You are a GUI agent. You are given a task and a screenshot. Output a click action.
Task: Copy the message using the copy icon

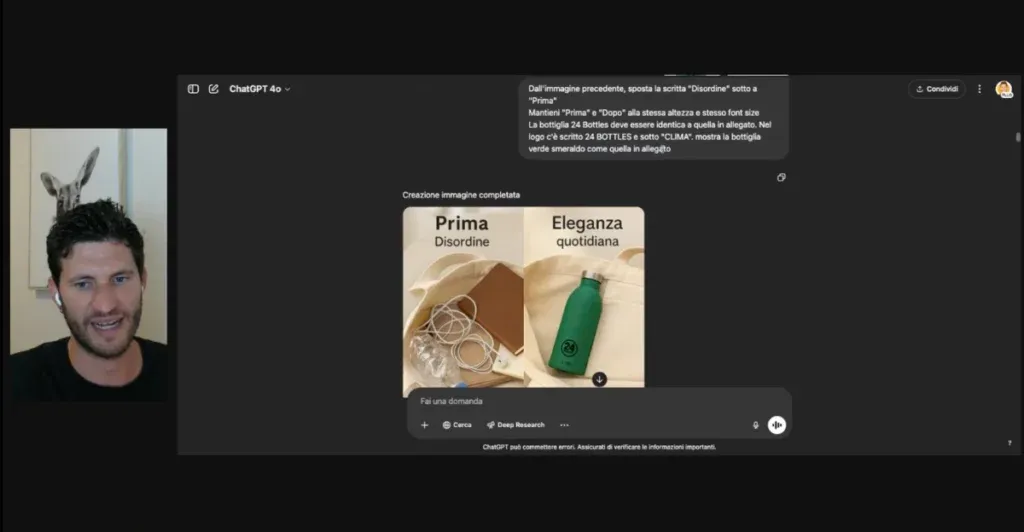pos(781,178)
